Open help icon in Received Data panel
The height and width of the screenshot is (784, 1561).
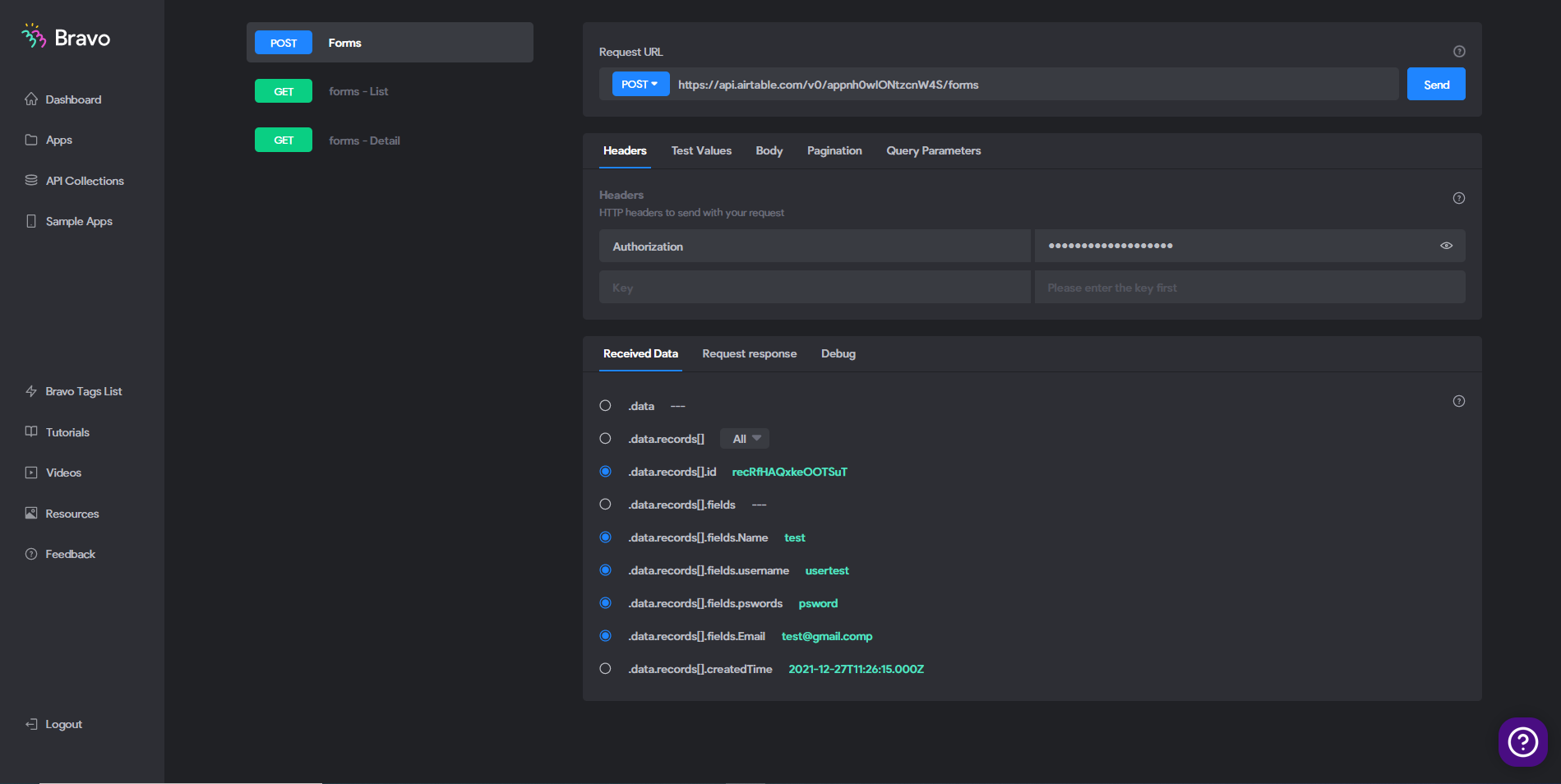pyautogui.click(x=1459, y=401)
